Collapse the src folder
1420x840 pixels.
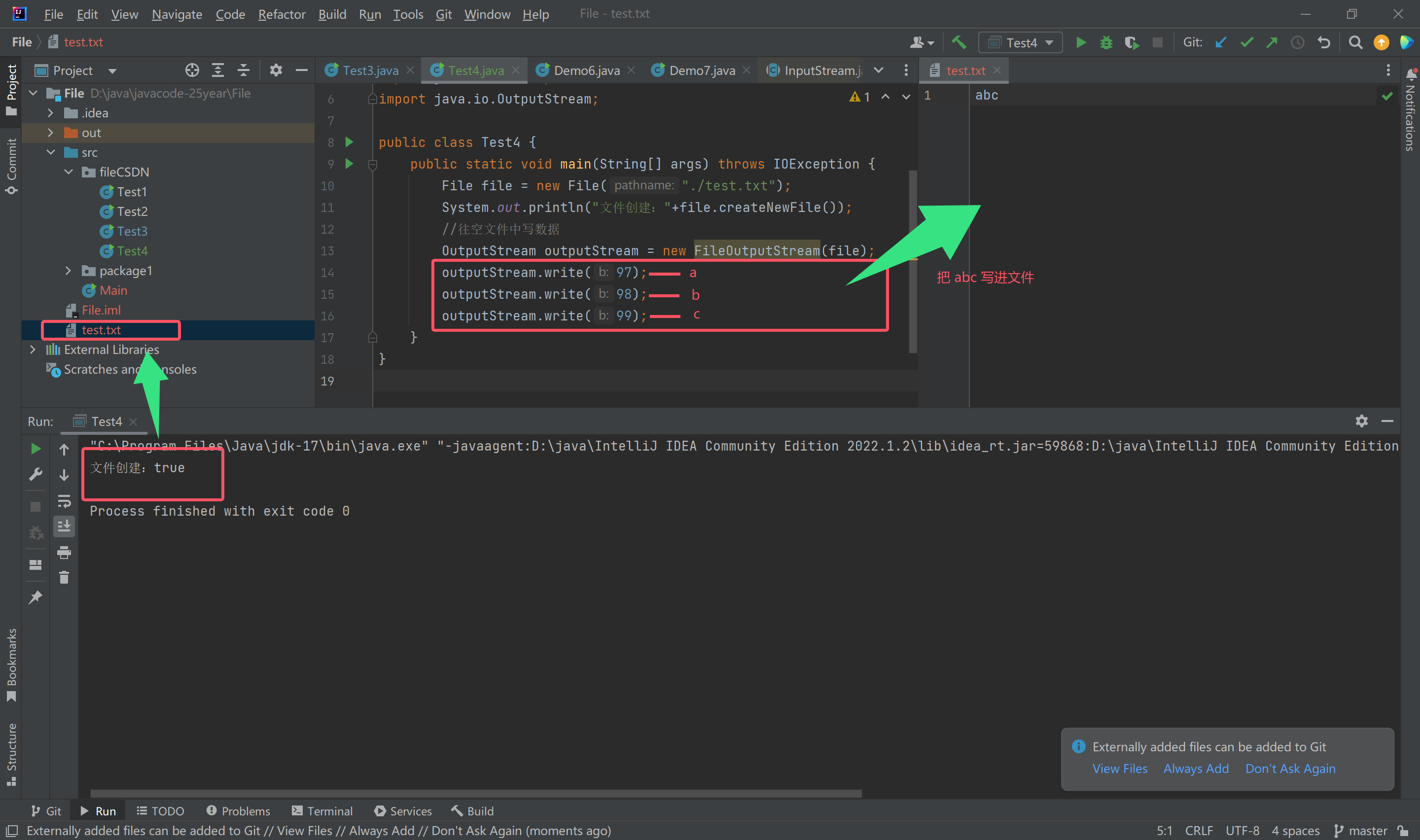click(x=50, y=152)
